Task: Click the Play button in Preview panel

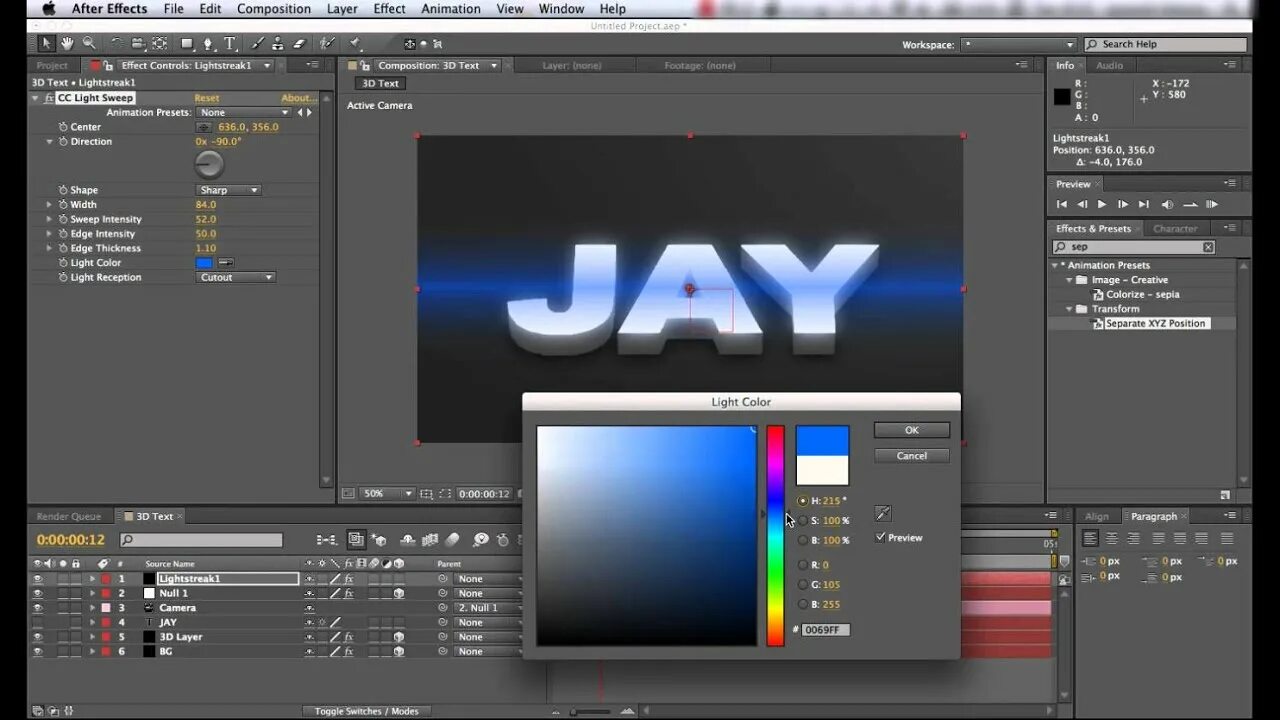Action: [x=1102, y=204]
